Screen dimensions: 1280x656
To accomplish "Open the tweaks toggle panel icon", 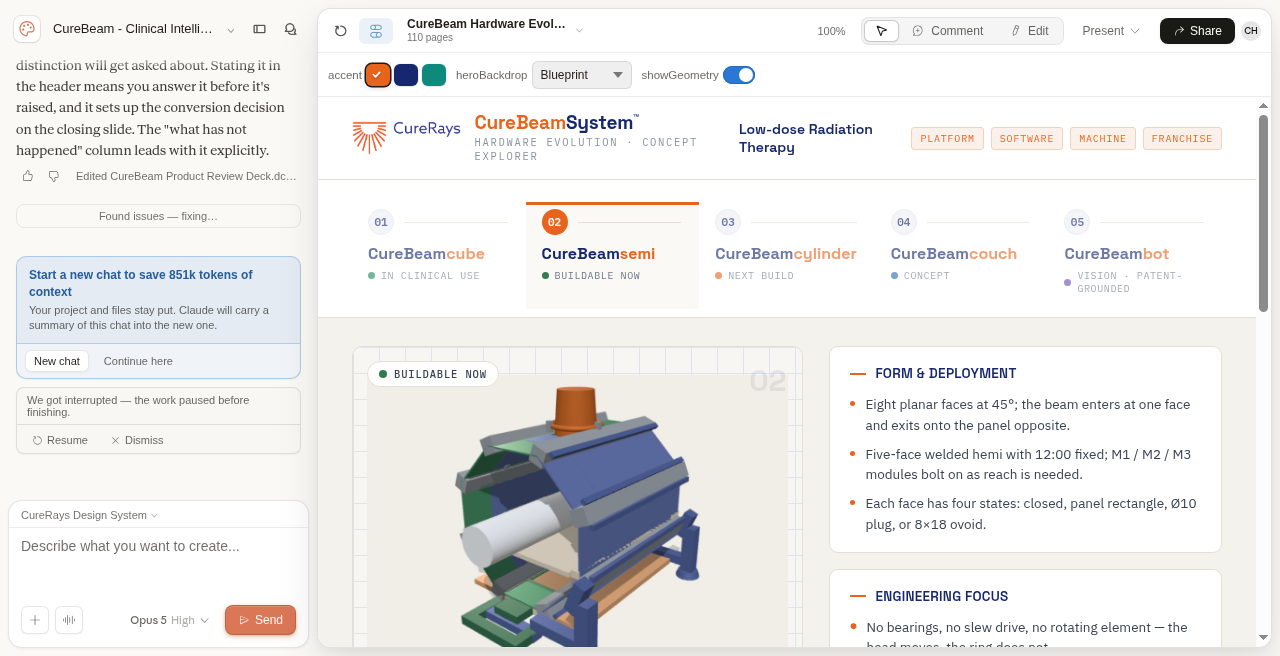I will pyautogui.click(x=376, y=31).
